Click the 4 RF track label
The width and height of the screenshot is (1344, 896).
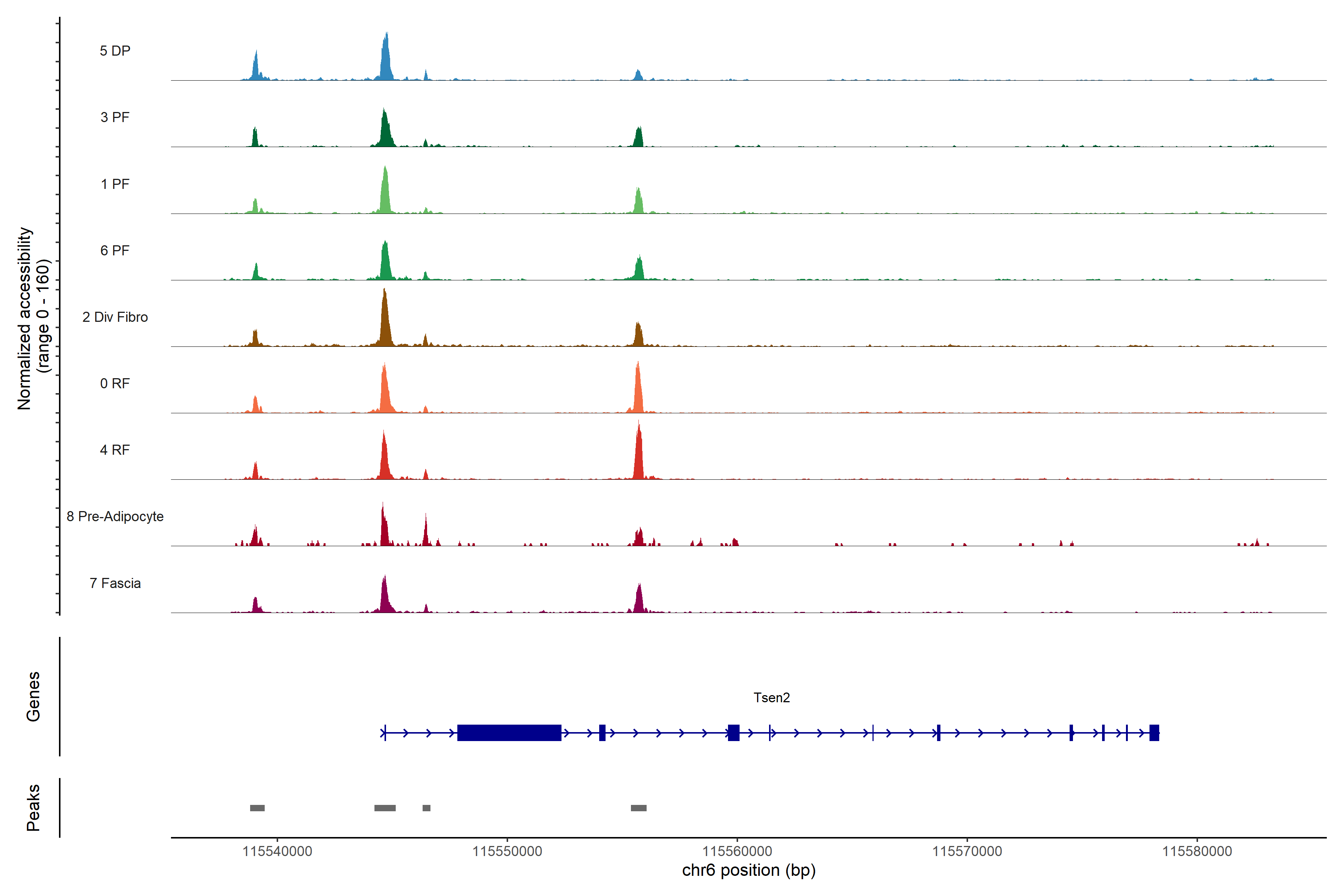click(115, 450)
